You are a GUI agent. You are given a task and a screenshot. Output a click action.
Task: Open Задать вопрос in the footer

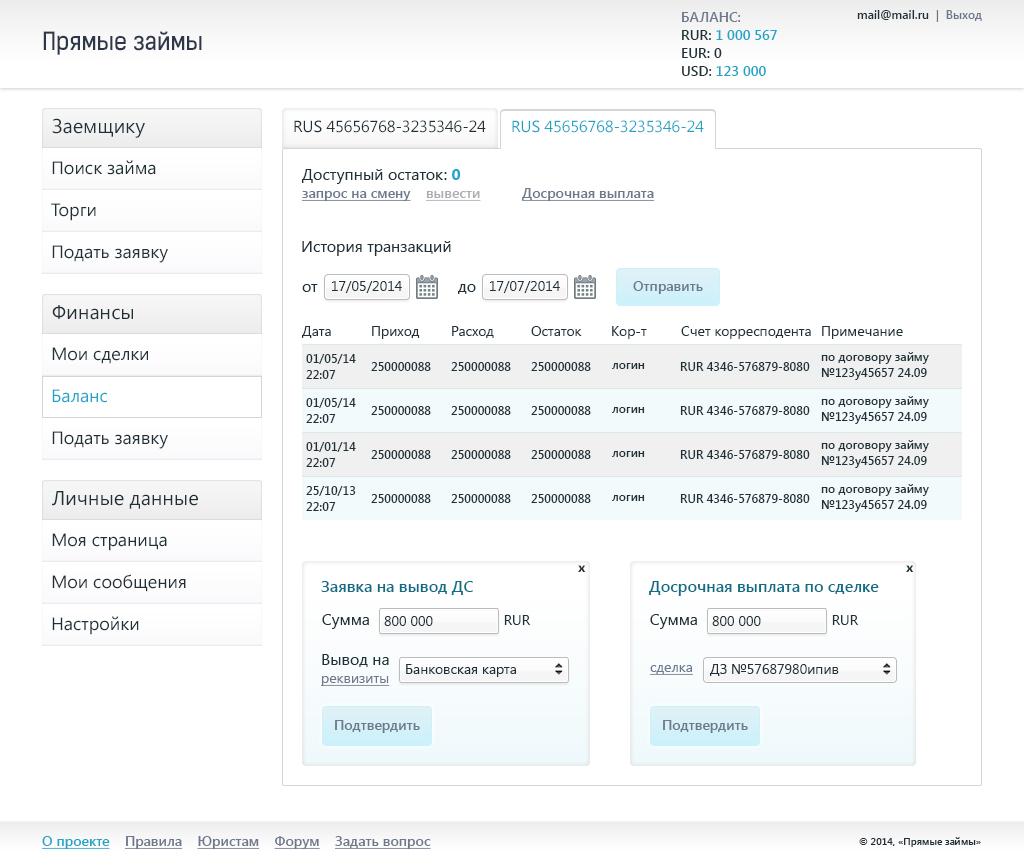pyautogui.click(x=383, y=842)
